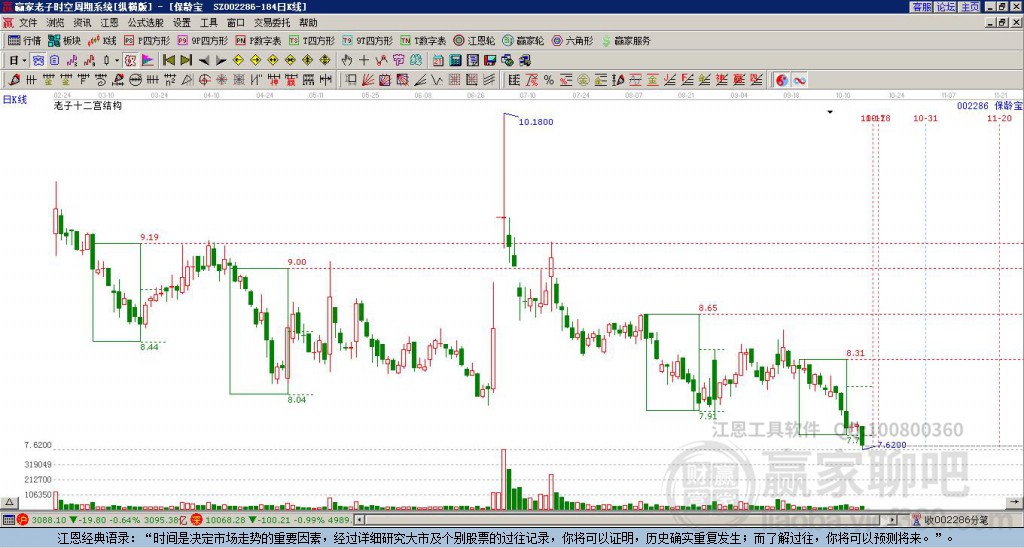Open the P四方形 square tool

pyautogui.click(x=147, y=40)
